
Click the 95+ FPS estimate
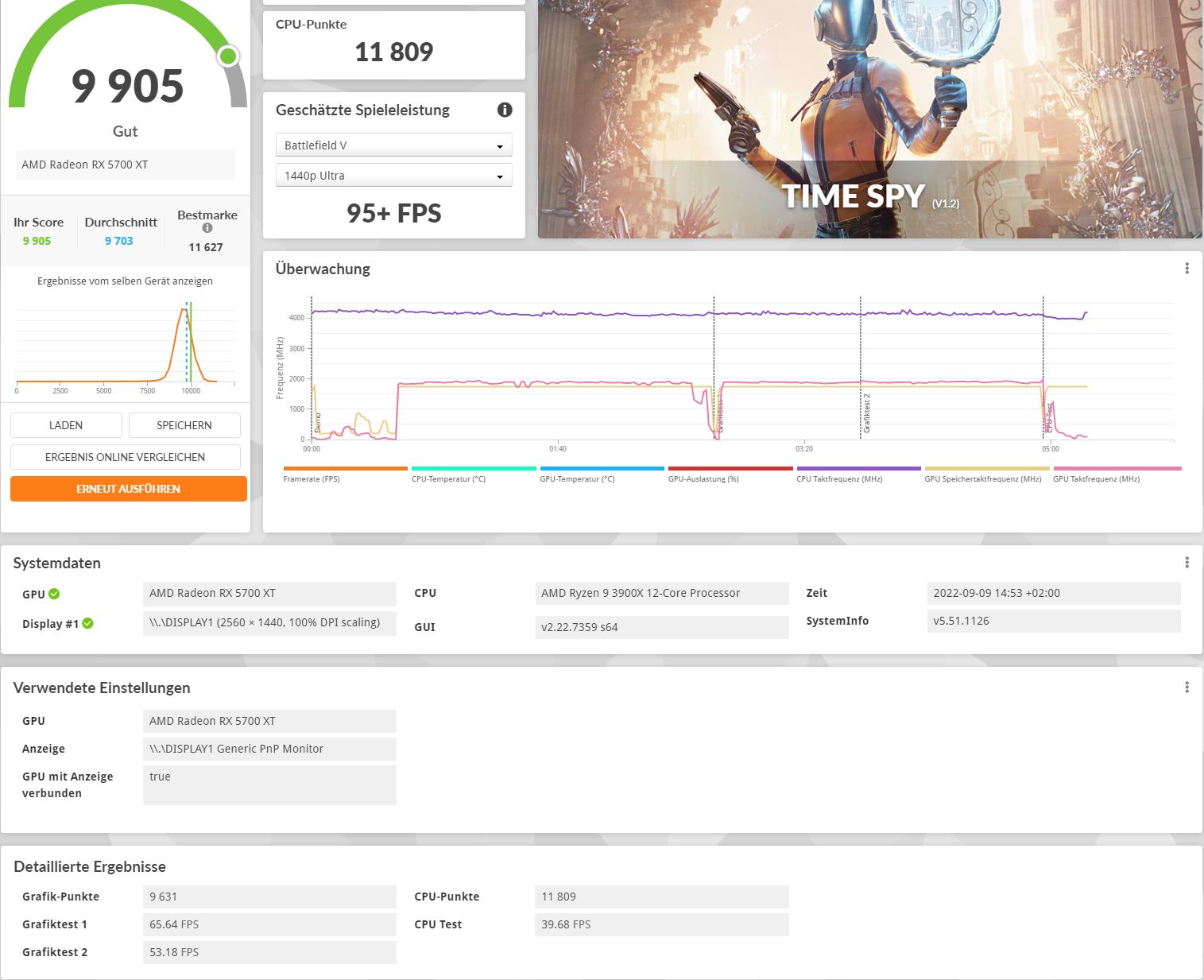pos(394,213)
